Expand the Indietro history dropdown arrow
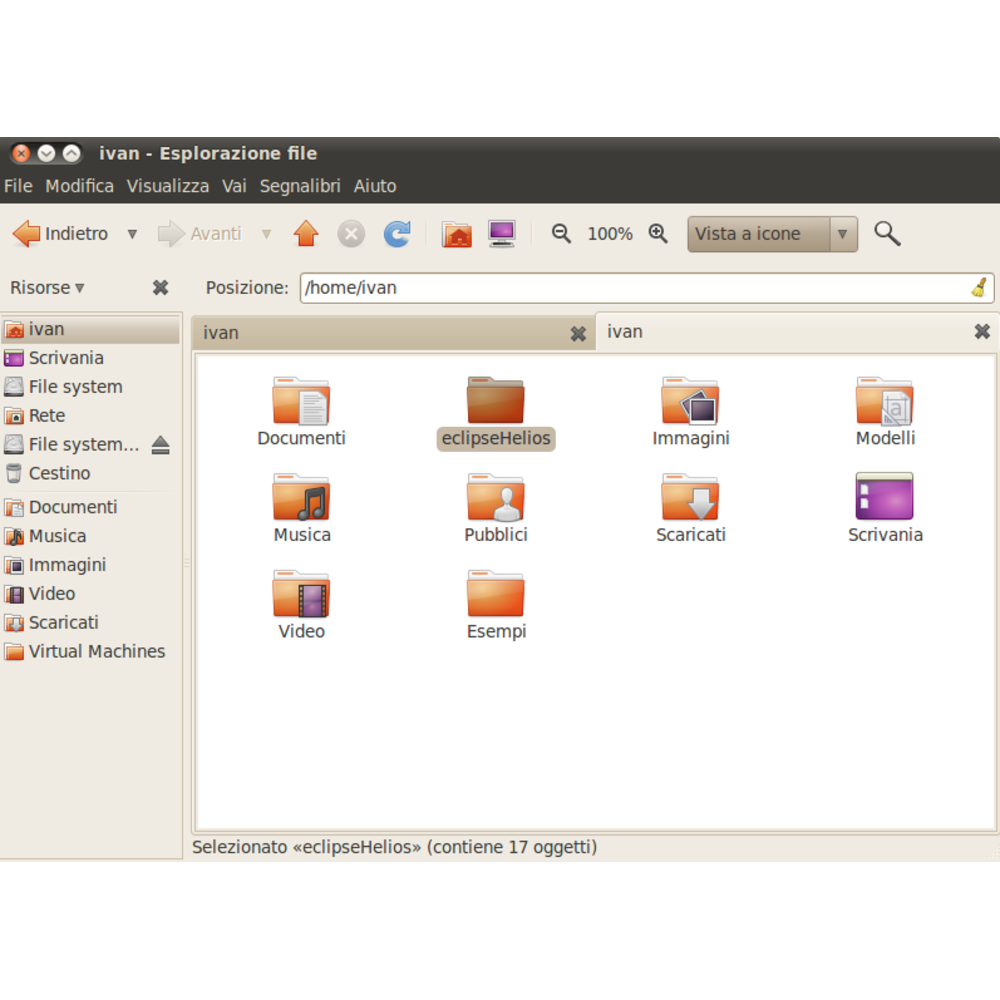This screenshot has width=1000, height=1000. (x=132, y=234)
